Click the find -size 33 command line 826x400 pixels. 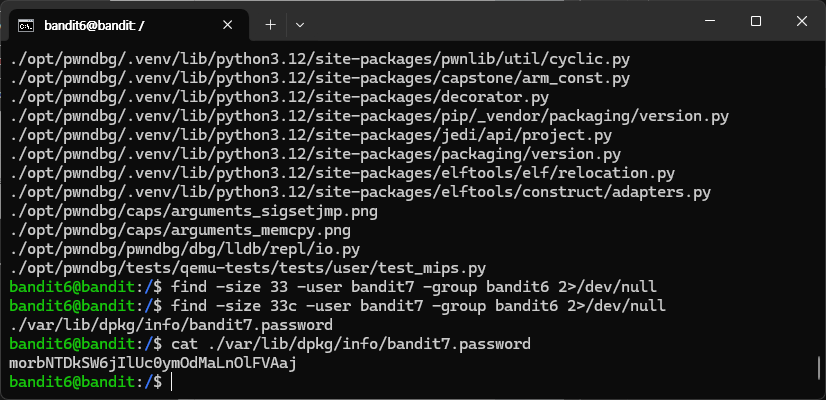coord(333,287)
